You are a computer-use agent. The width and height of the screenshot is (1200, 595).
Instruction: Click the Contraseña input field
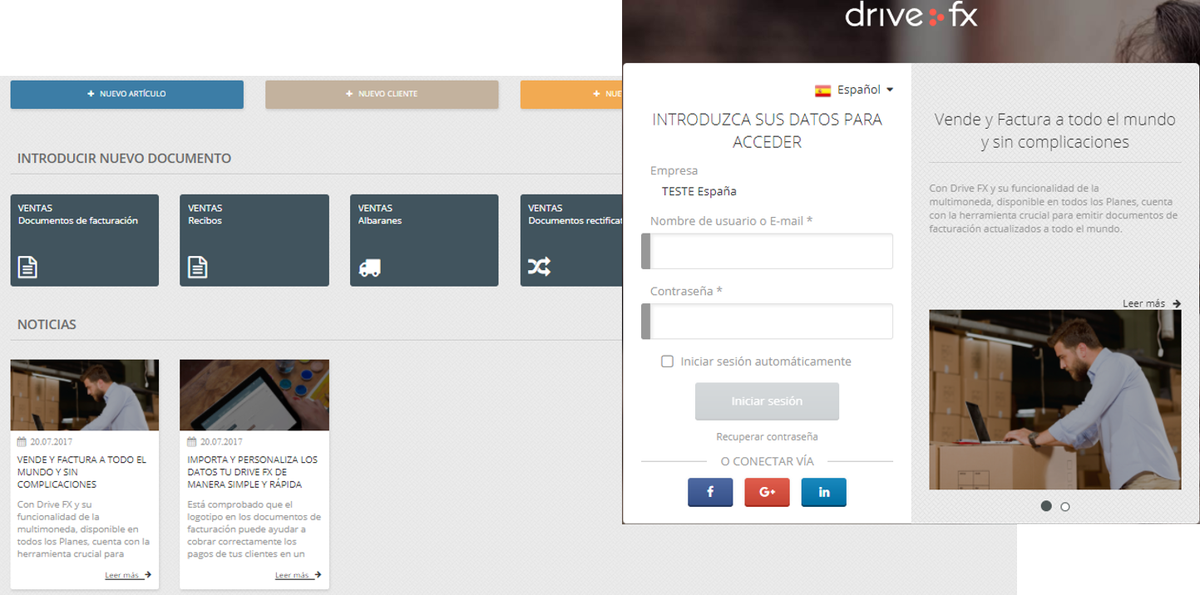(x=767, y=321)
